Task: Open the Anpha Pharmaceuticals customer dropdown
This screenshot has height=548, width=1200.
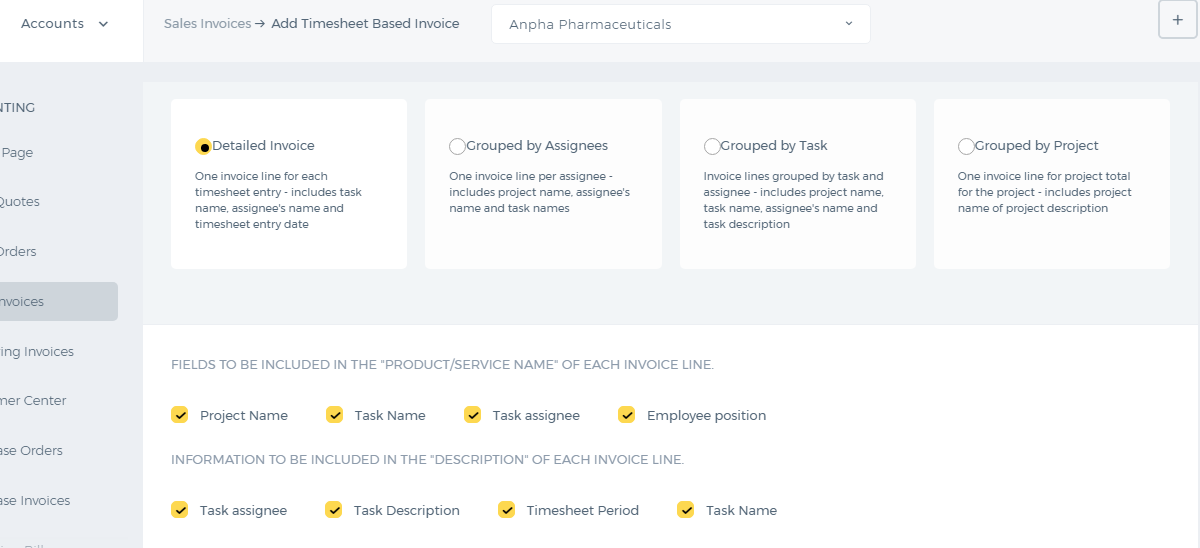Action: (681, 24)
